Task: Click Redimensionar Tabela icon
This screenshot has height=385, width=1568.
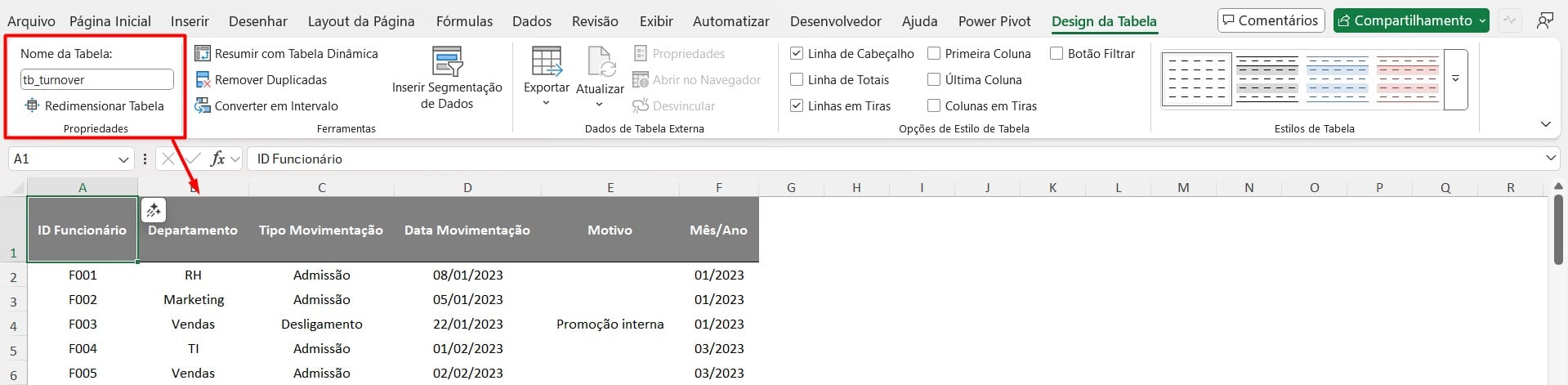Action: tap(32, 105)
